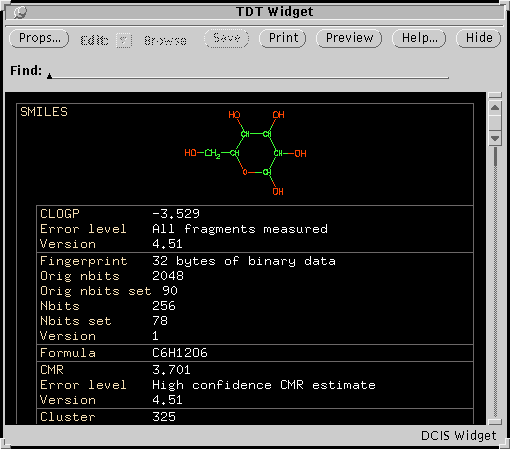Click the scrollbar up arrow
510x449 pixels.
pyautogui.click(x=495, y=108)
